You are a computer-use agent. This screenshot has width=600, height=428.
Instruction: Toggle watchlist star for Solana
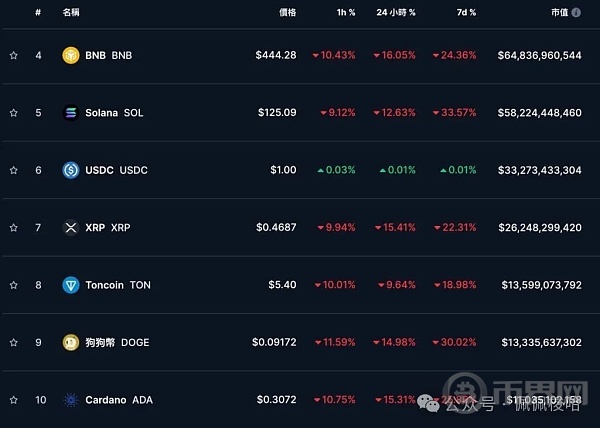(14, 113)
